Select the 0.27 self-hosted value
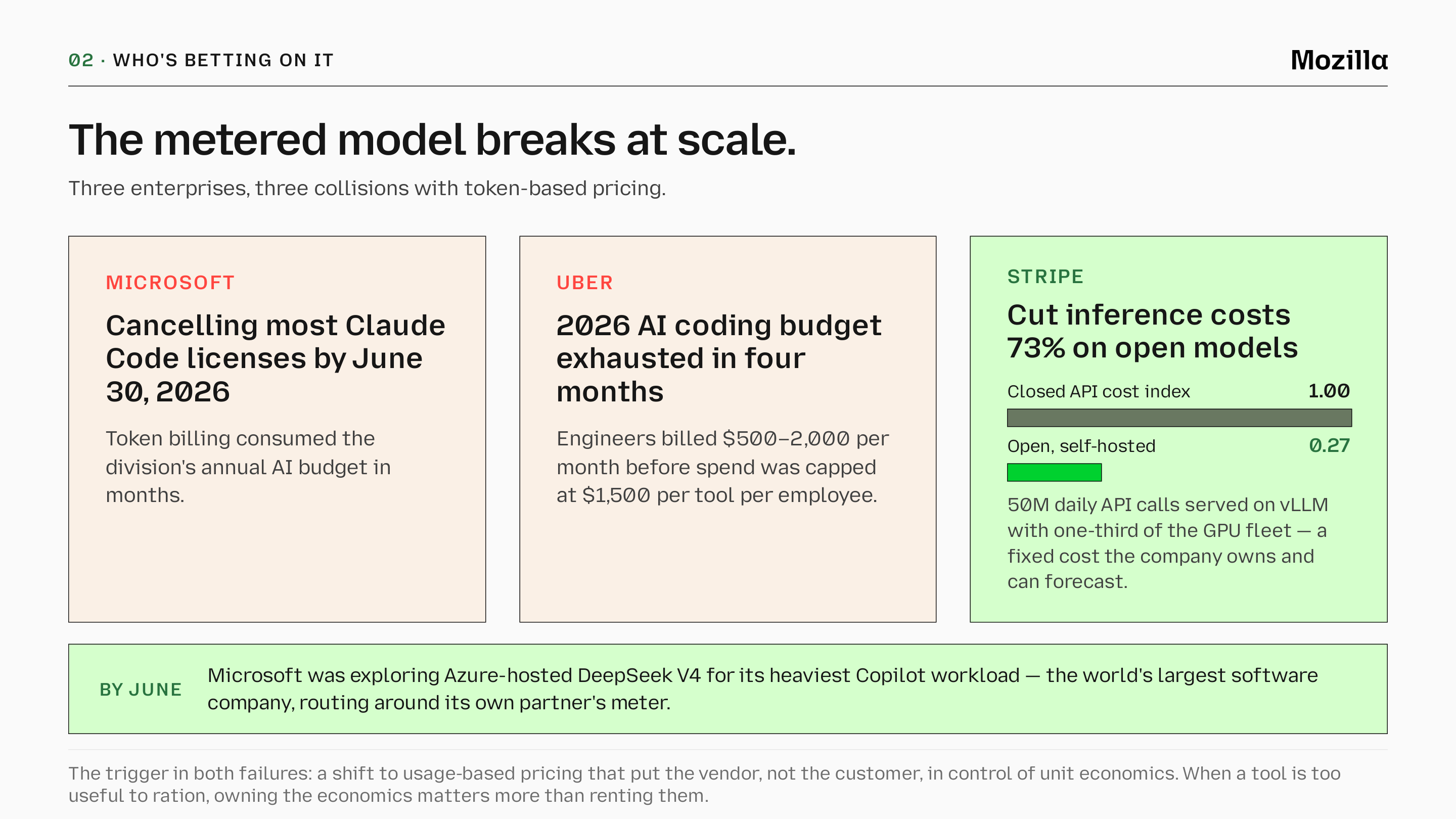1456x819 pixels. click(x=1330, y=445)
